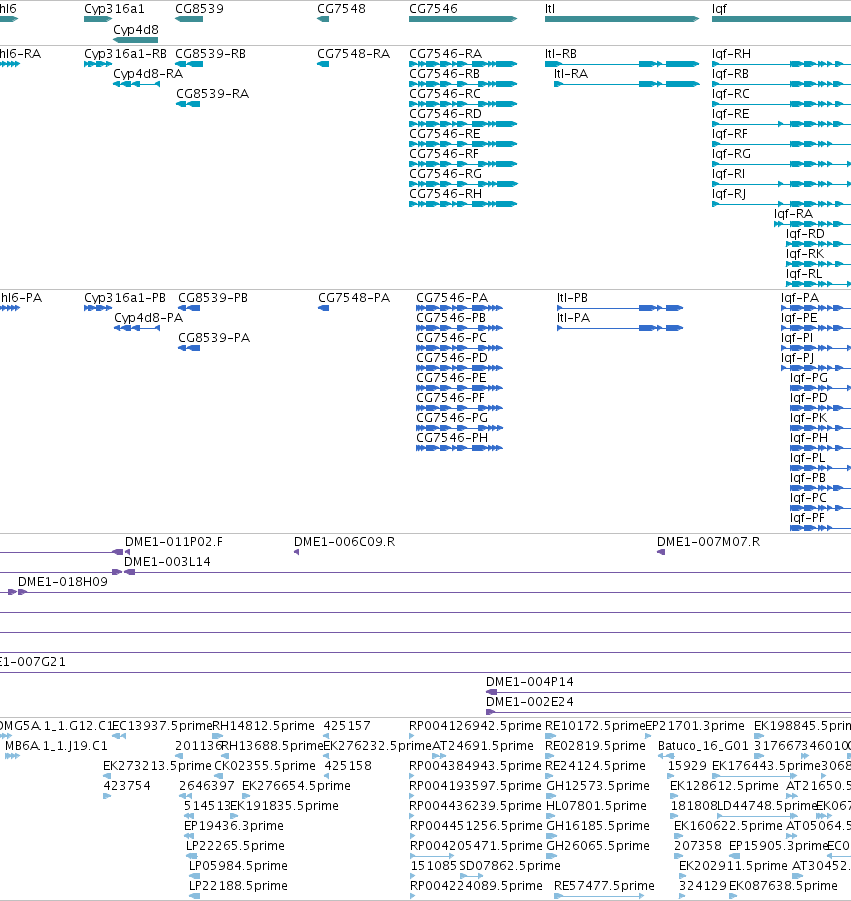Click protein Cyp4d8-PA label

click(x=148, y=318)
